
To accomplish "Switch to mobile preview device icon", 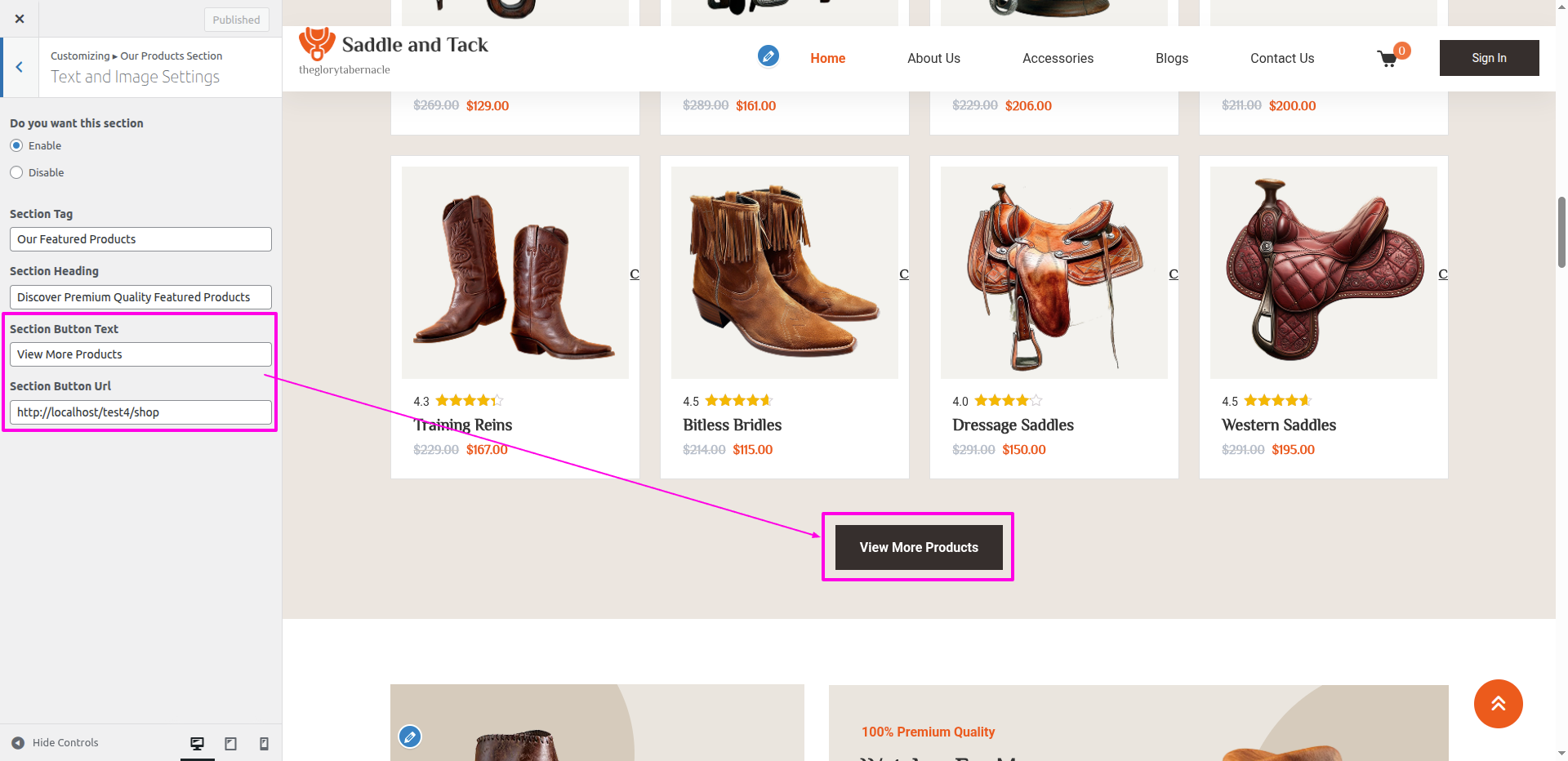I will coord(264,743).
